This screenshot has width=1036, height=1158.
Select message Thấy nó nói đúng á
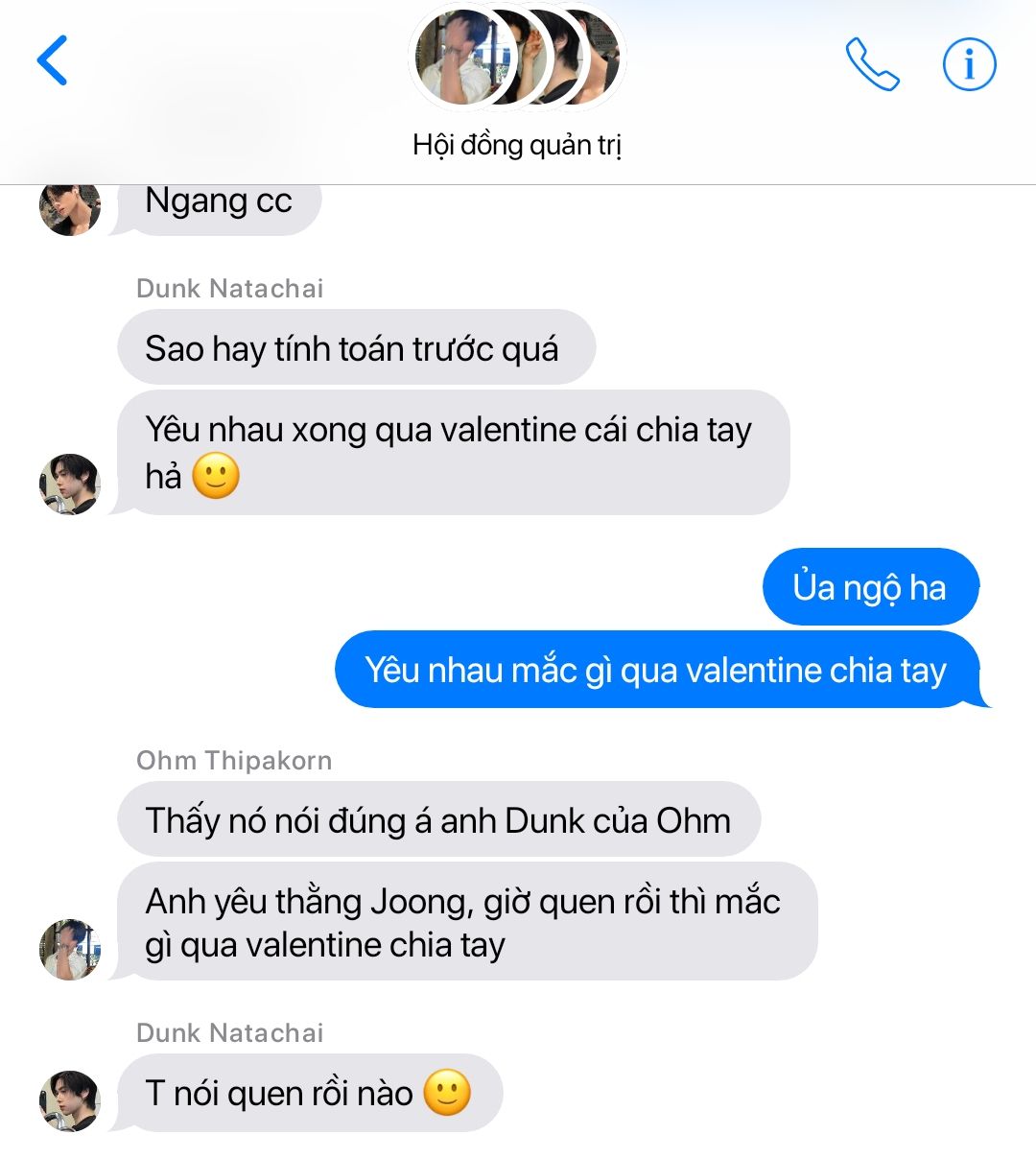[x=438, y=819]
